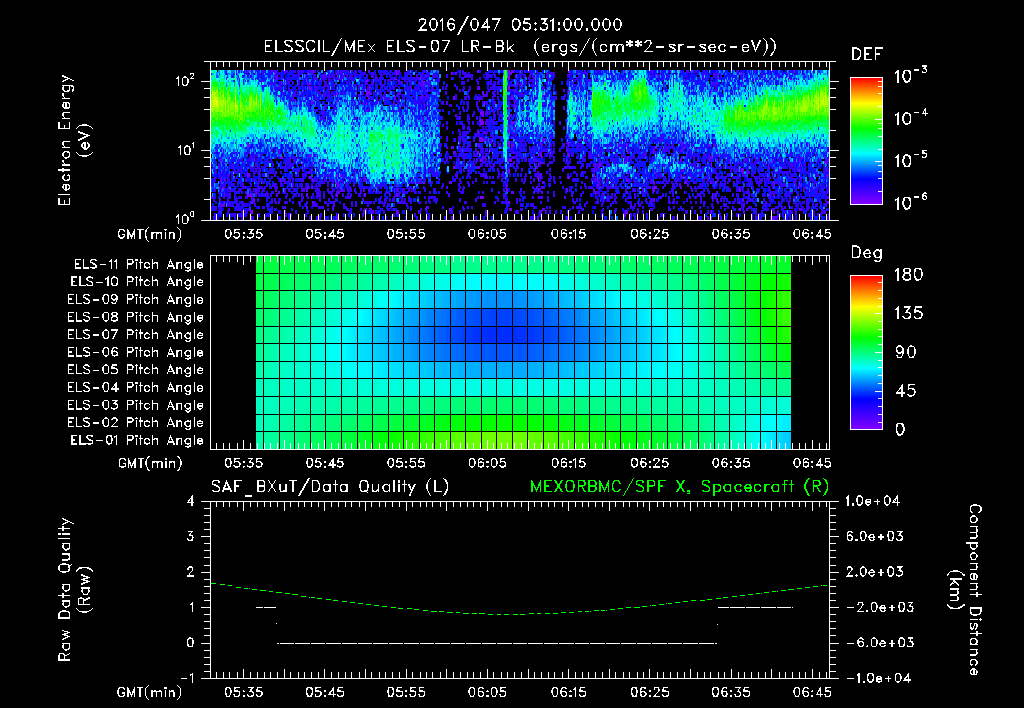The width and height of the screenshot is (1024, 708).
Task: Select the ELS-01 Pitch Angle row label
Action: (x=137, y=440)
